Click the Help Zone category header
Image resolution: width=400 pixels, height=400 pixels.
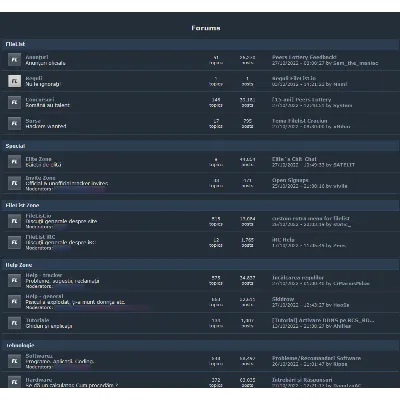[x=200, y=265]
